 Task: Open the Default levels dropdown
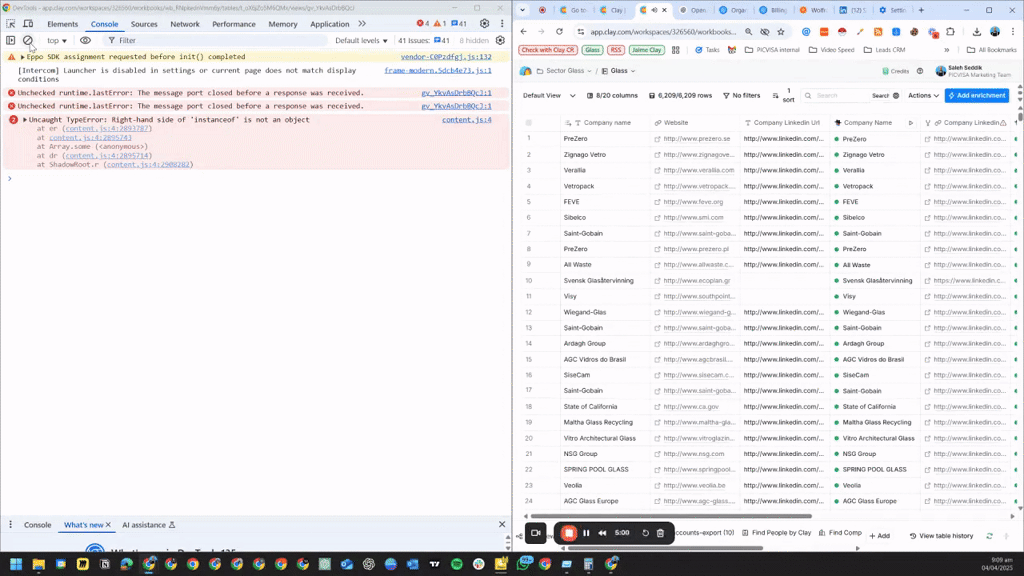click(361, 40)
